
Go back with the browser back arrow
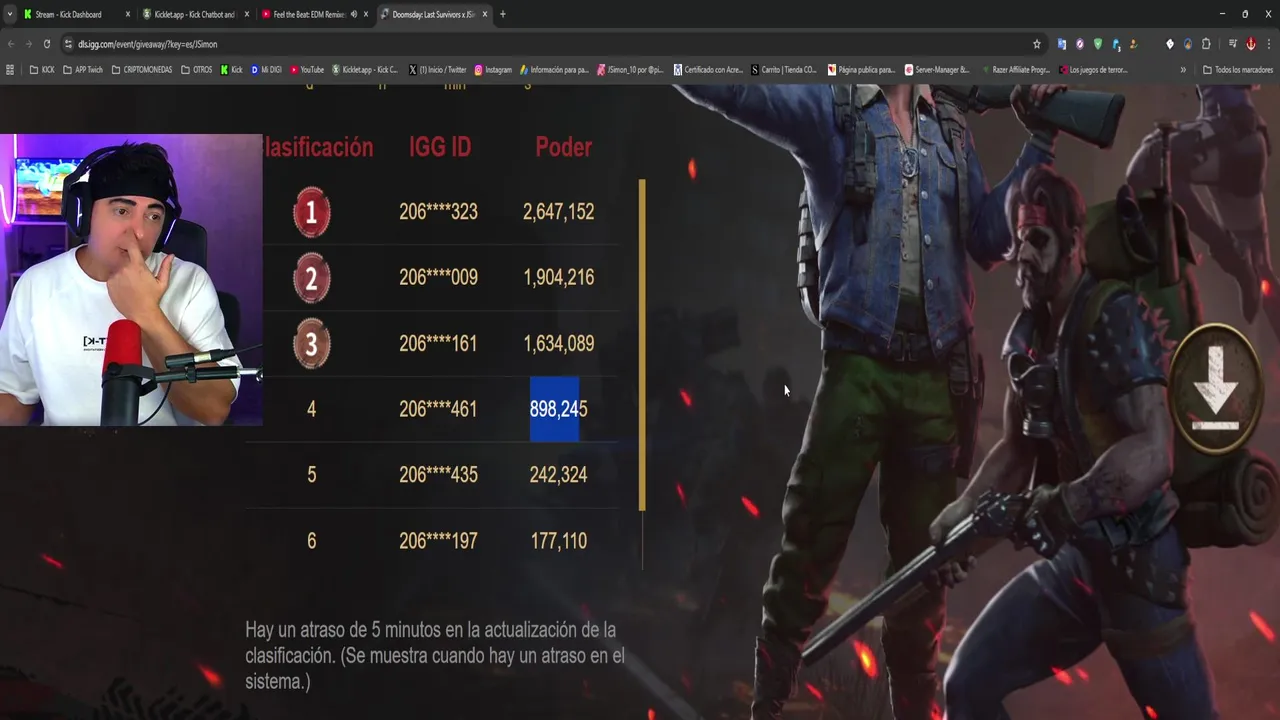(10, 44)
